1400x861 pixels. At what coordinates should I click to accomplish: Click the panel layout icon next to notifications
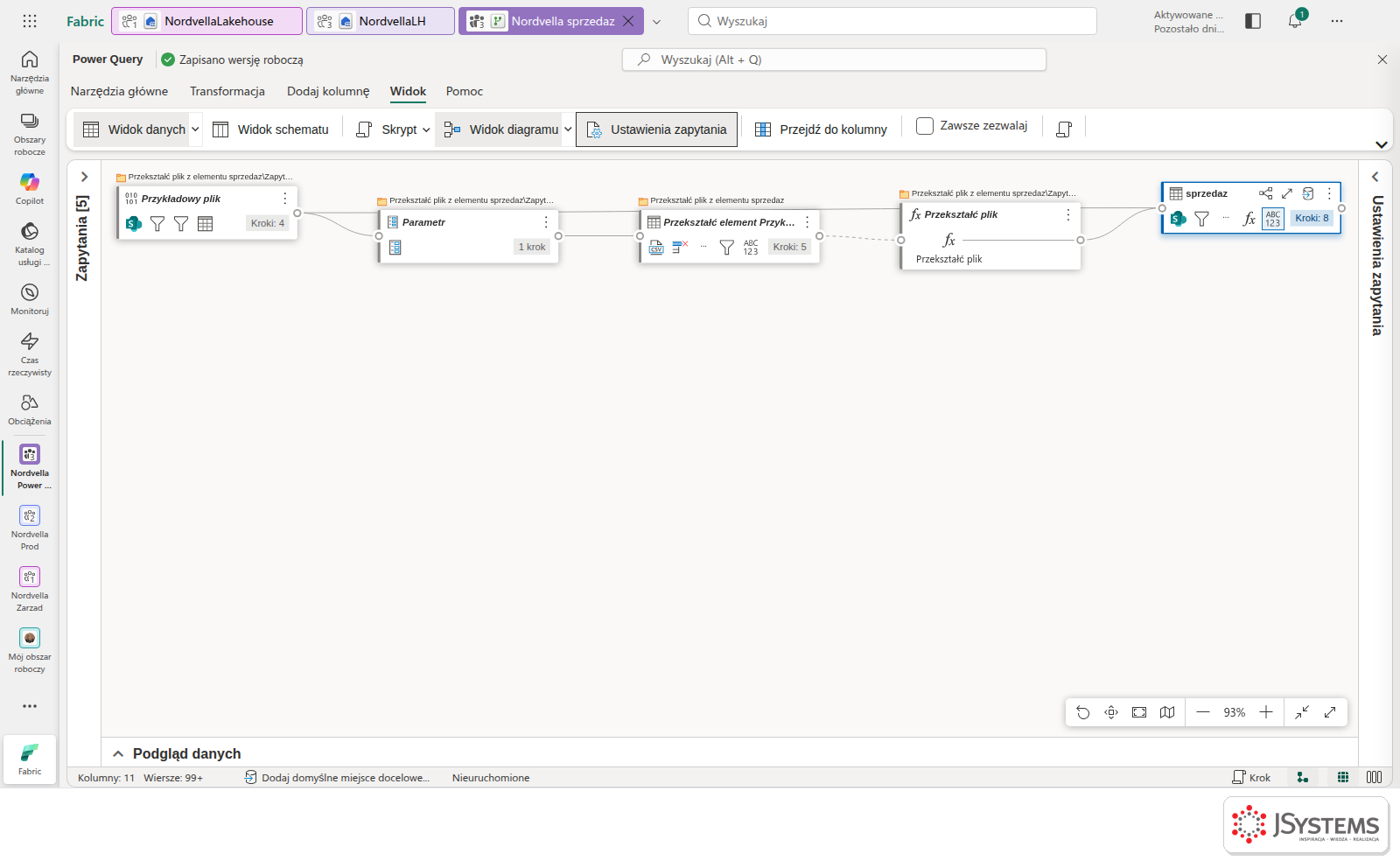click(1253, 21)
